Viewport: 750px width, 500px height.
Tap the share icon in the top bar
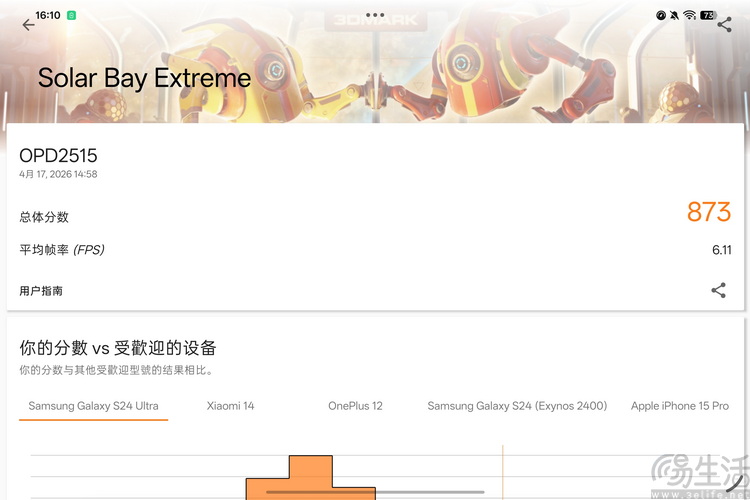tap(724, 25)
